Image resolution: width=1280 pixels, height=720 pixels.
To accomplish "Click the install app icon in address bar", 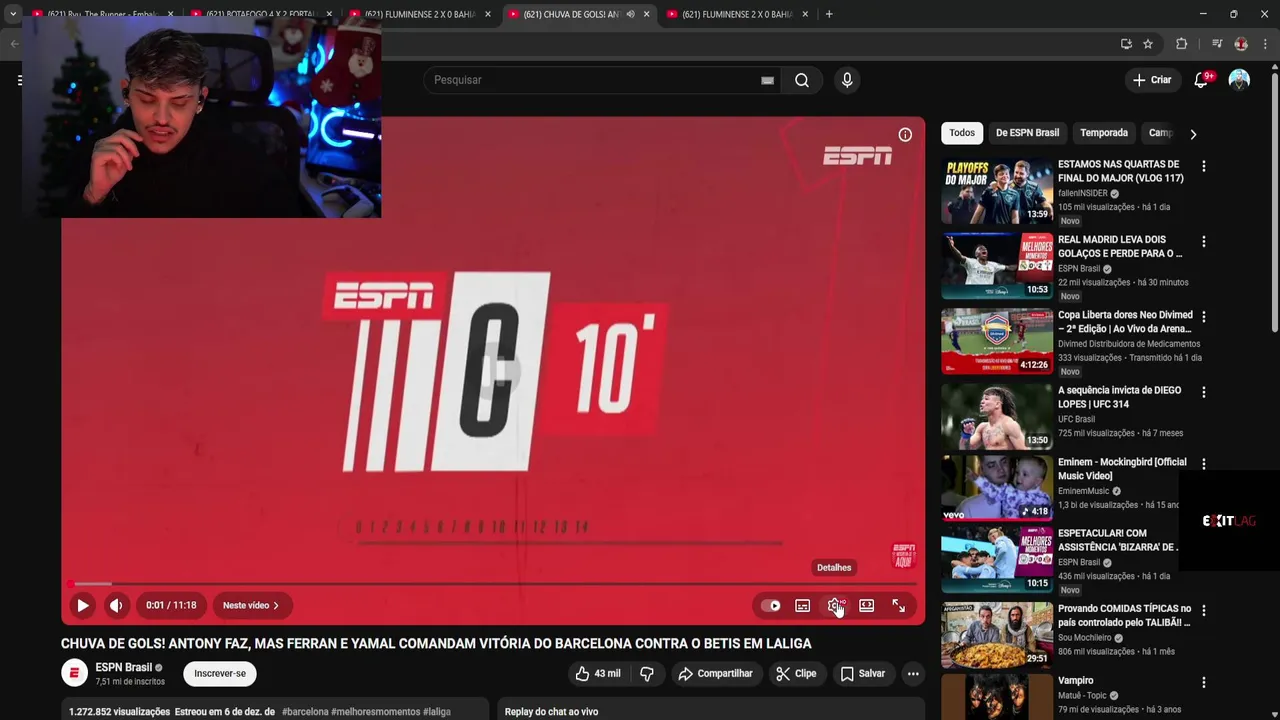I will point(1126,44).
